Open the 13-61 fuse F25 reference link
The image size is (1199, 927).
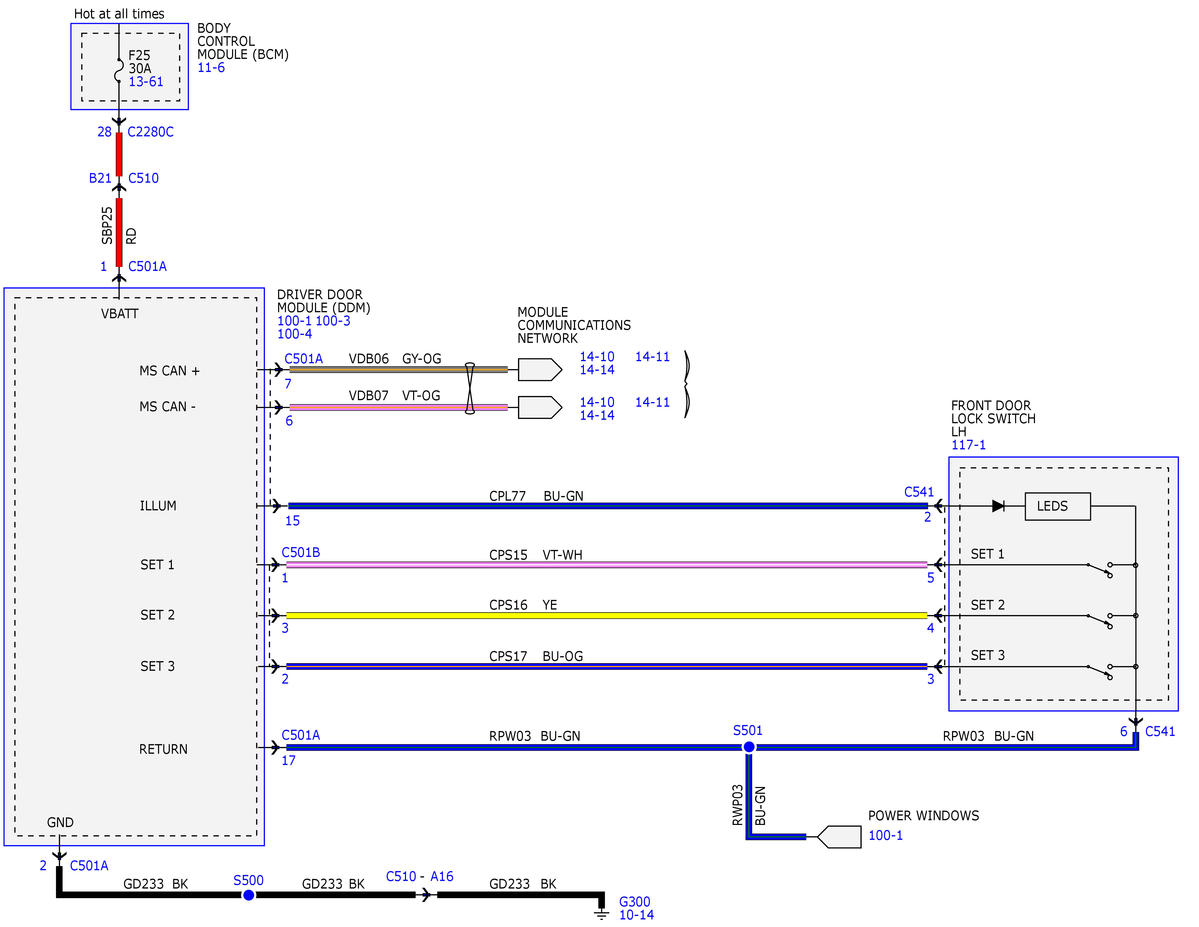tap(145, 82)
